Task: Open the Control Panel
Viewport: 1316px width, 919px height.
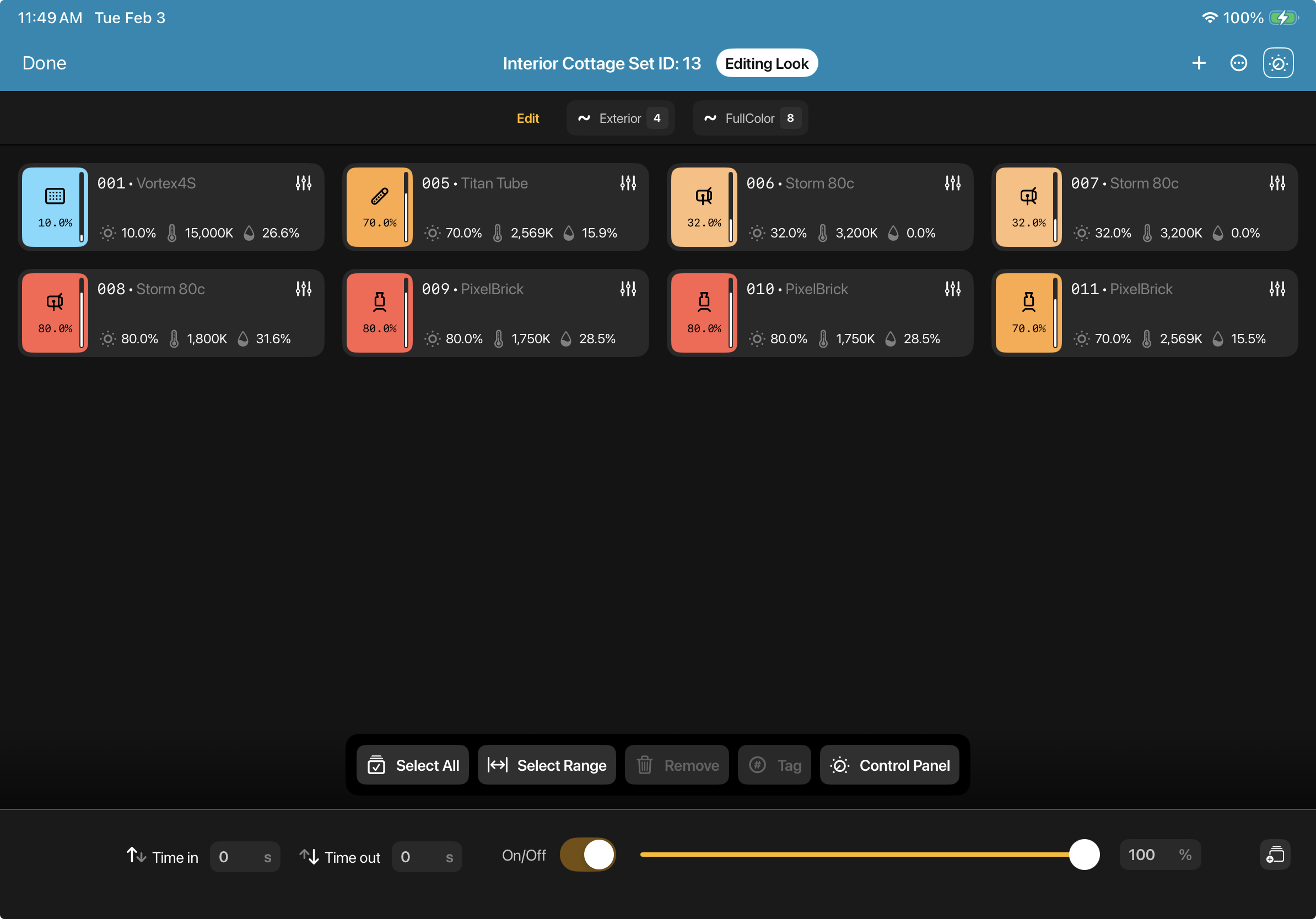Action: pos(889,765)
